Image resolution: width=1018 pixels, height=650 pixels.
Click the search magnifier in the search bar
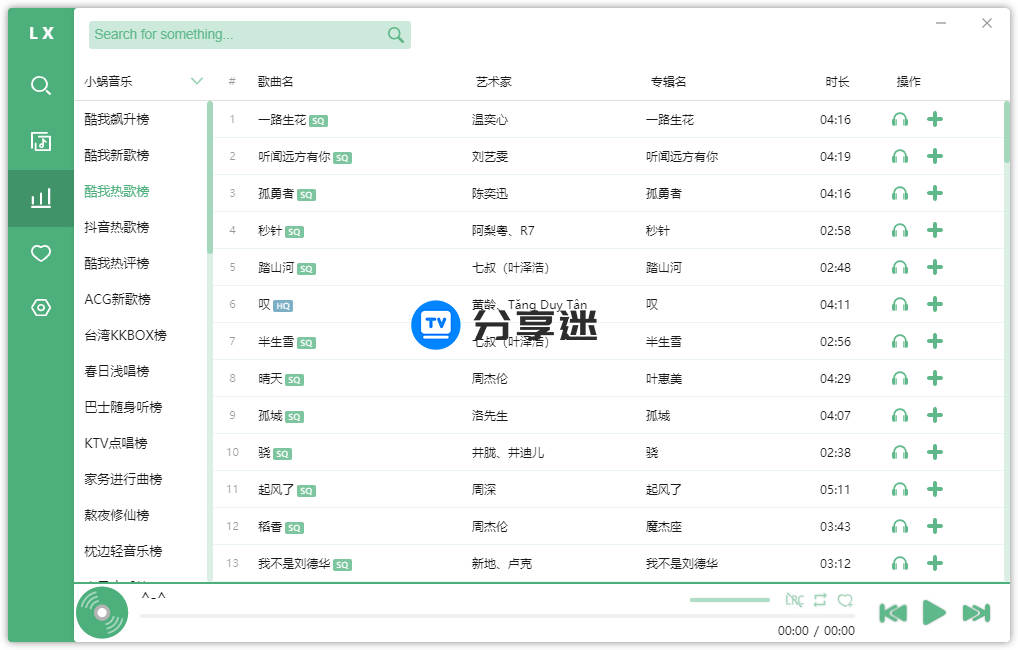(x=395, y=34)
